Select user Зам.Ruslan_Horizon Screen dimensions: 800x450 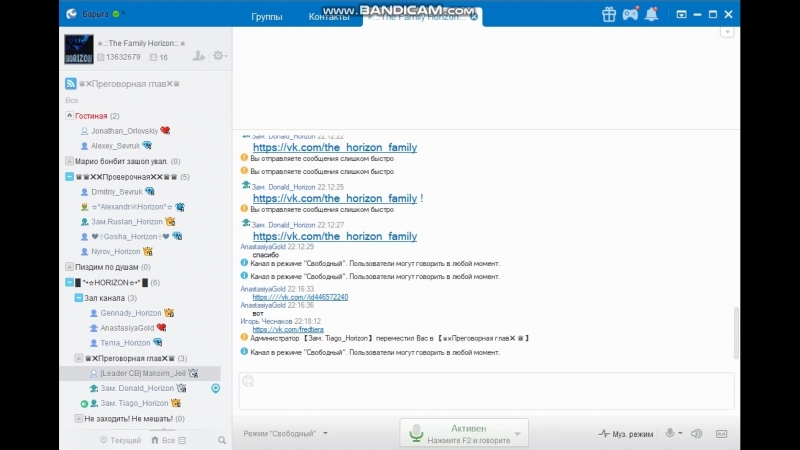pos(127,222)
